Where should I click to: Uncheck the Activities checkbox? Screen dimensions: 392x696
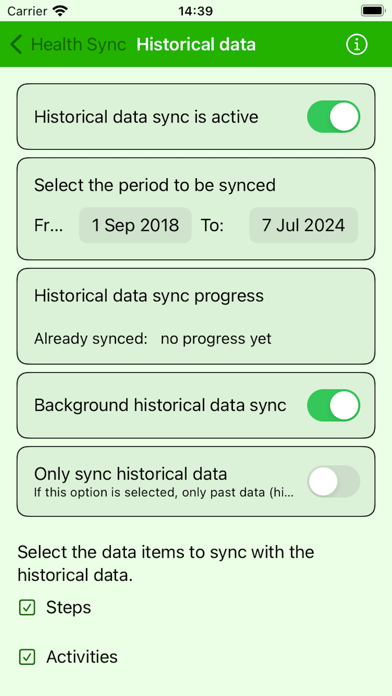point(27,657)
